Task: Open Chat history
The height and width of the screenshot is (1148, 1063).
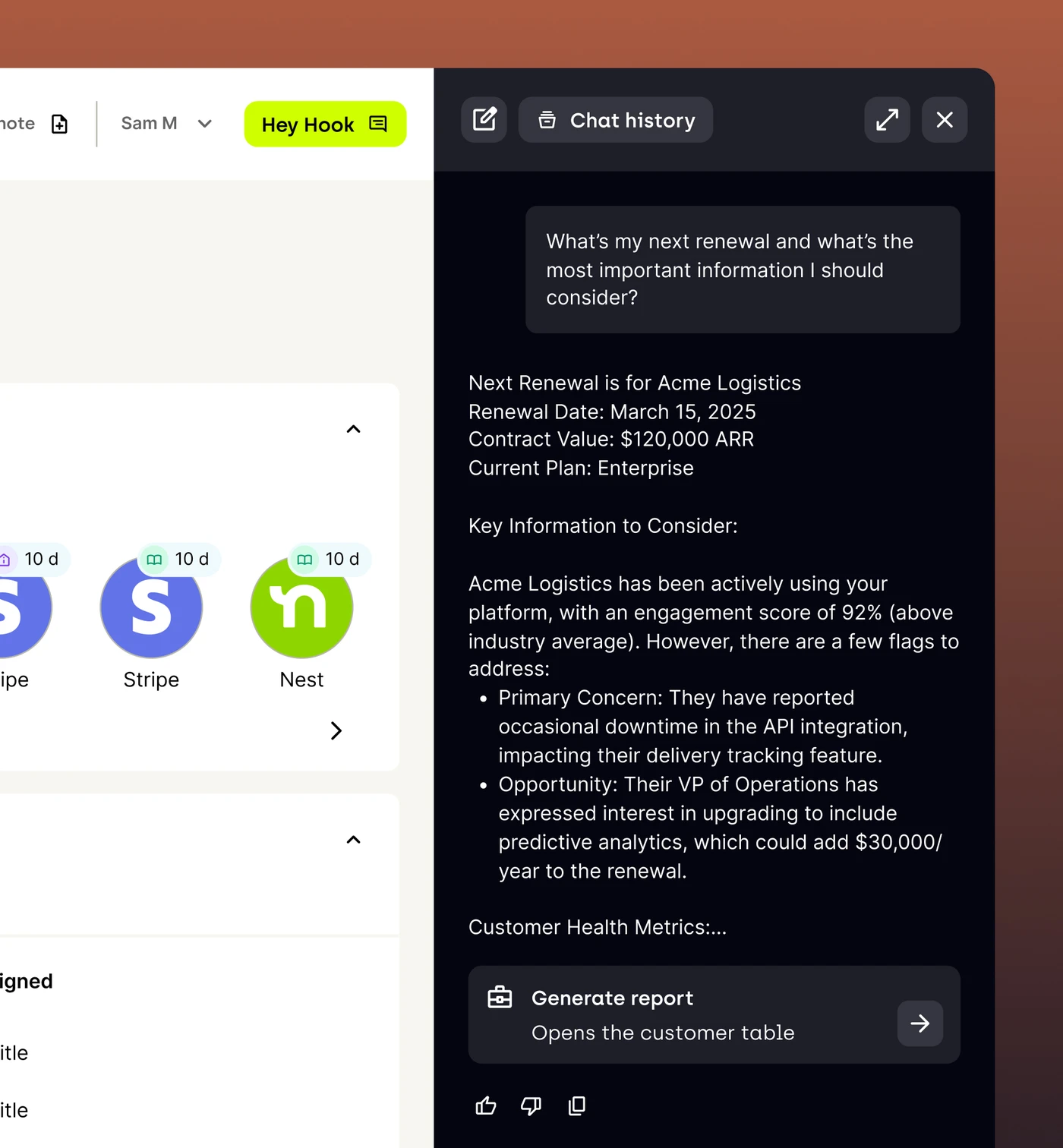Action: (x=616, y=120)
